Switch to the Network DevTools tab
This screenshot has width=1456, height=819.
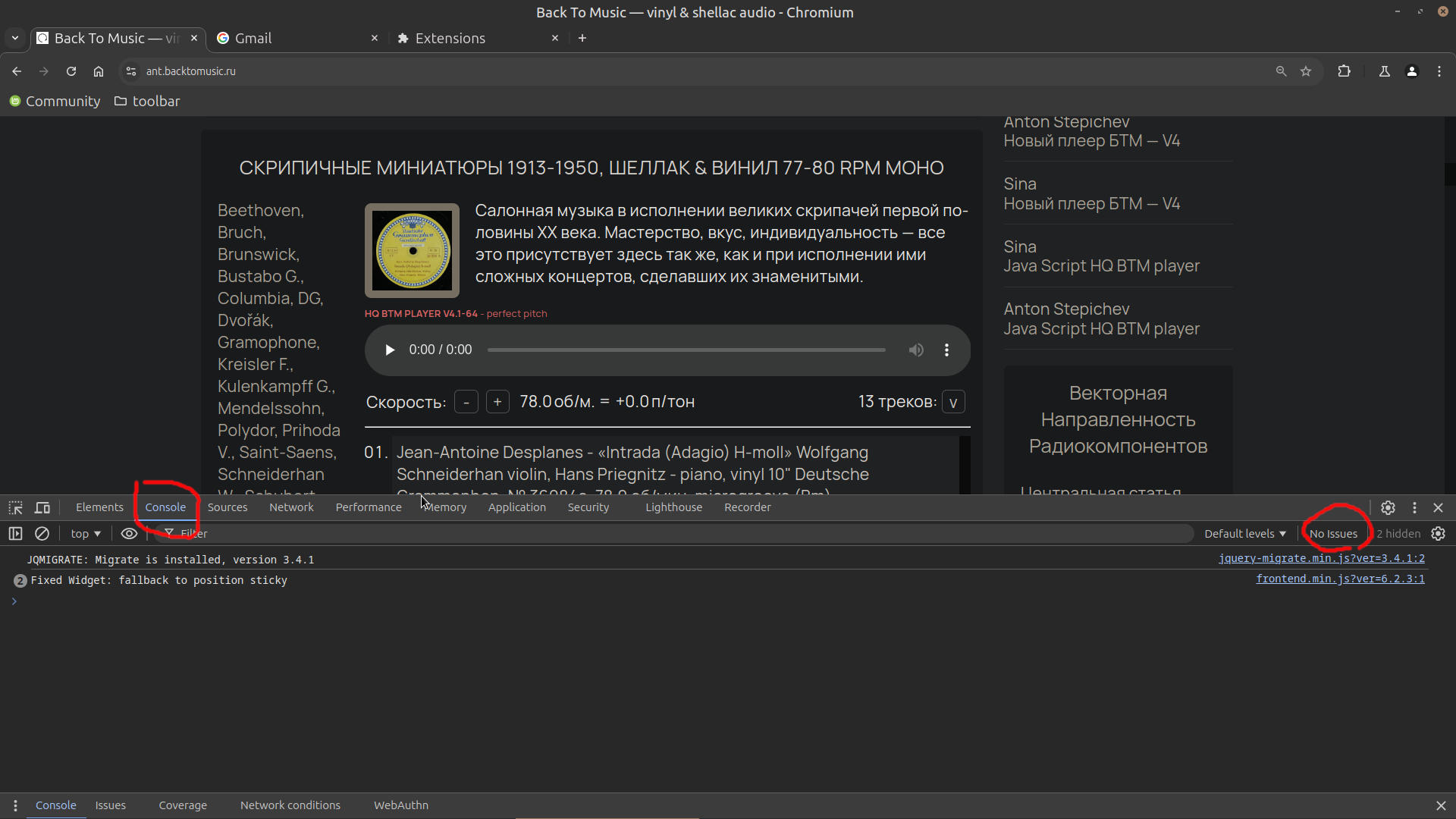point(291,507)
